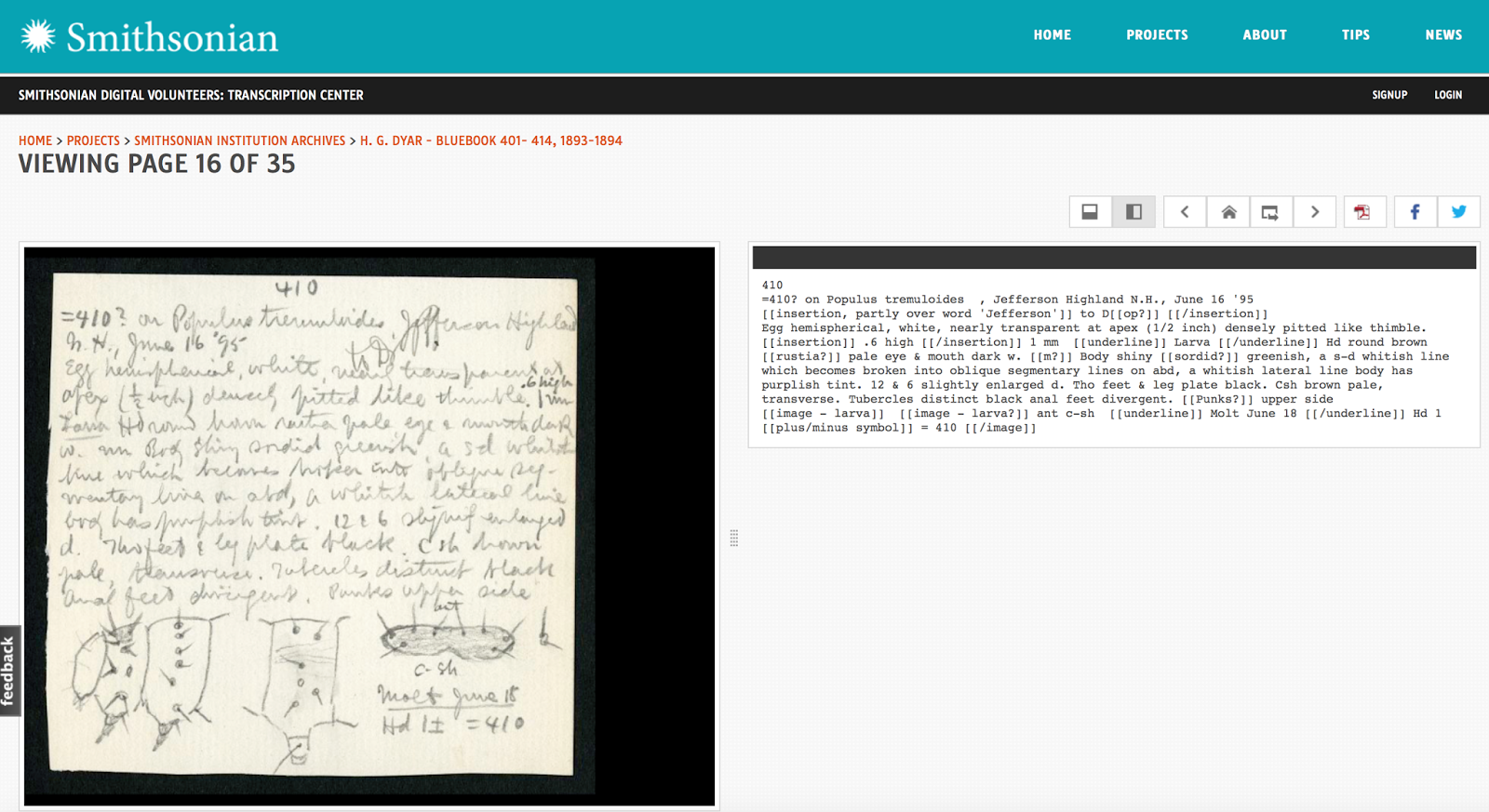Click the Signup link
1489x812 pixels.
point(1389,95)
